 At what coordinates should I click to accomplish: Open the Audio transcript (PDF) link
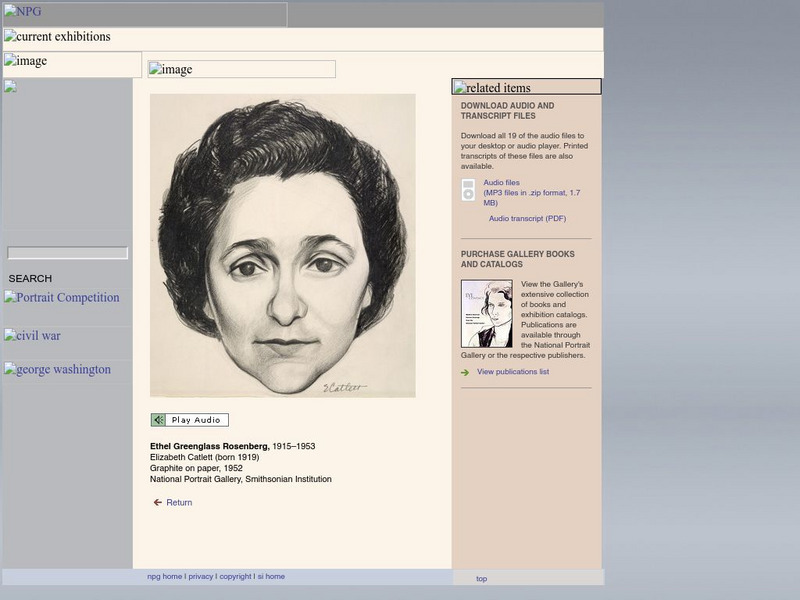point(527,219)
